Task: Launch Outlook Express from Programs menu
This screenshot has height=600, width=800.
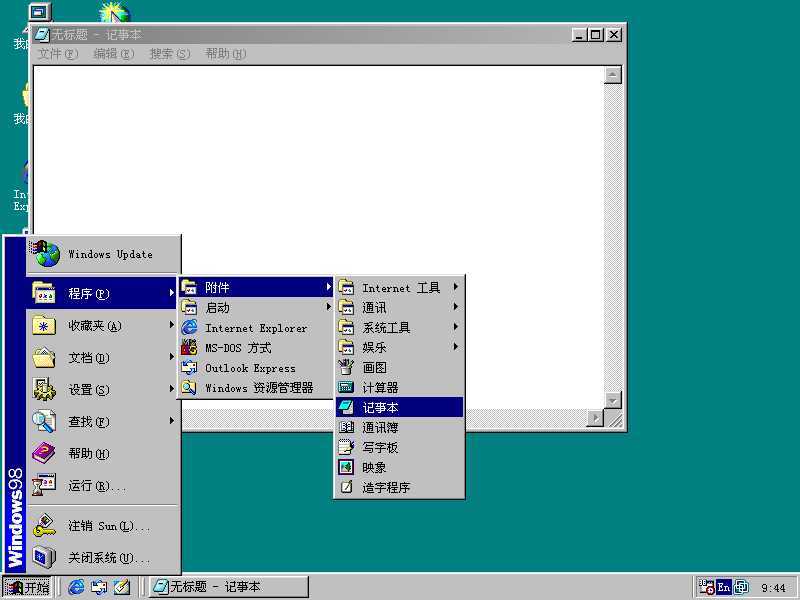Action: point(256,367)
